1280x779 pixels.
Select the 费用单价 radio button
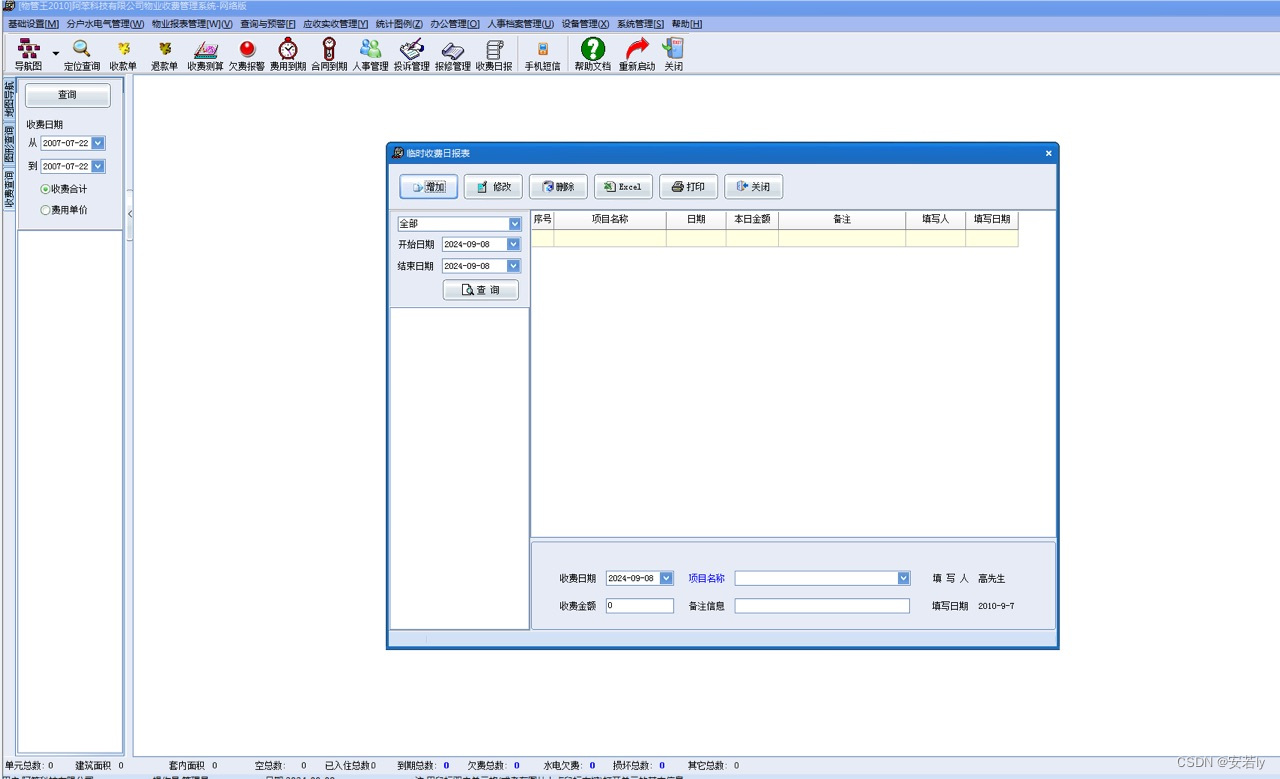(x=64, y=210)
